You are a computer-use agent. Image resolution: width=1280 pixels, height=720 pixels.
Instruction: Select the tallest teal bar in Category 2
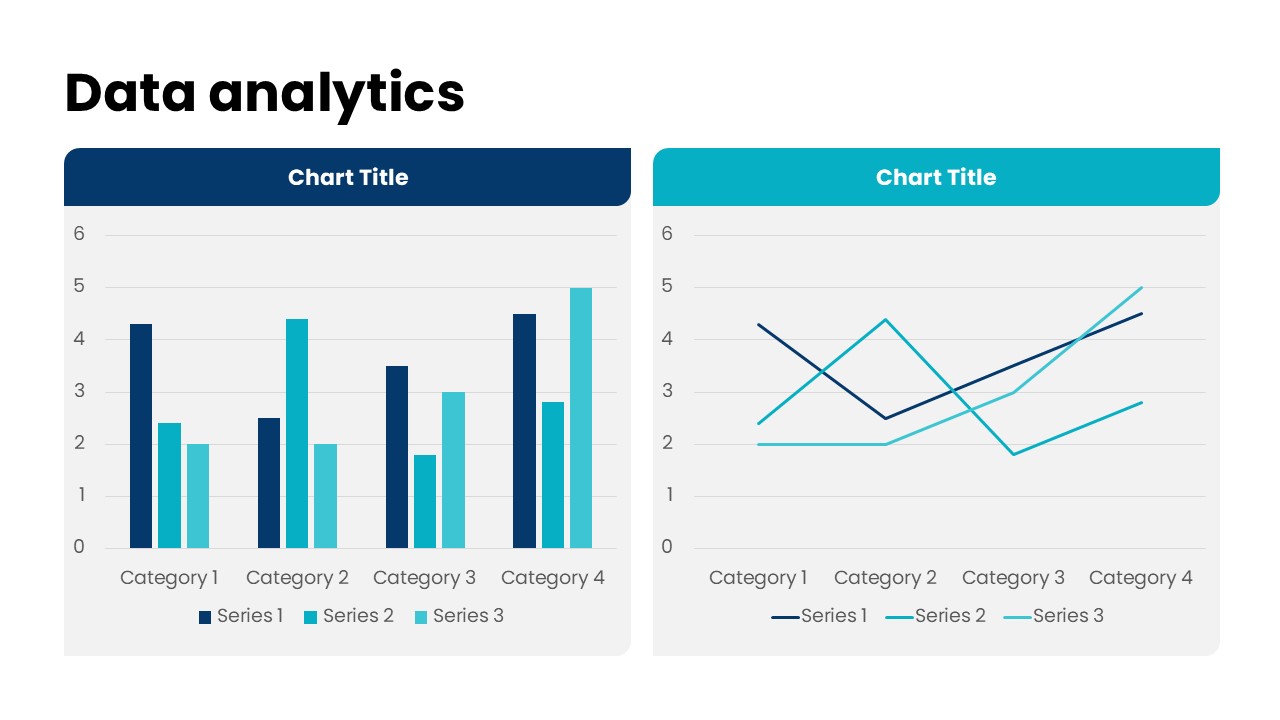pos(297,433)
